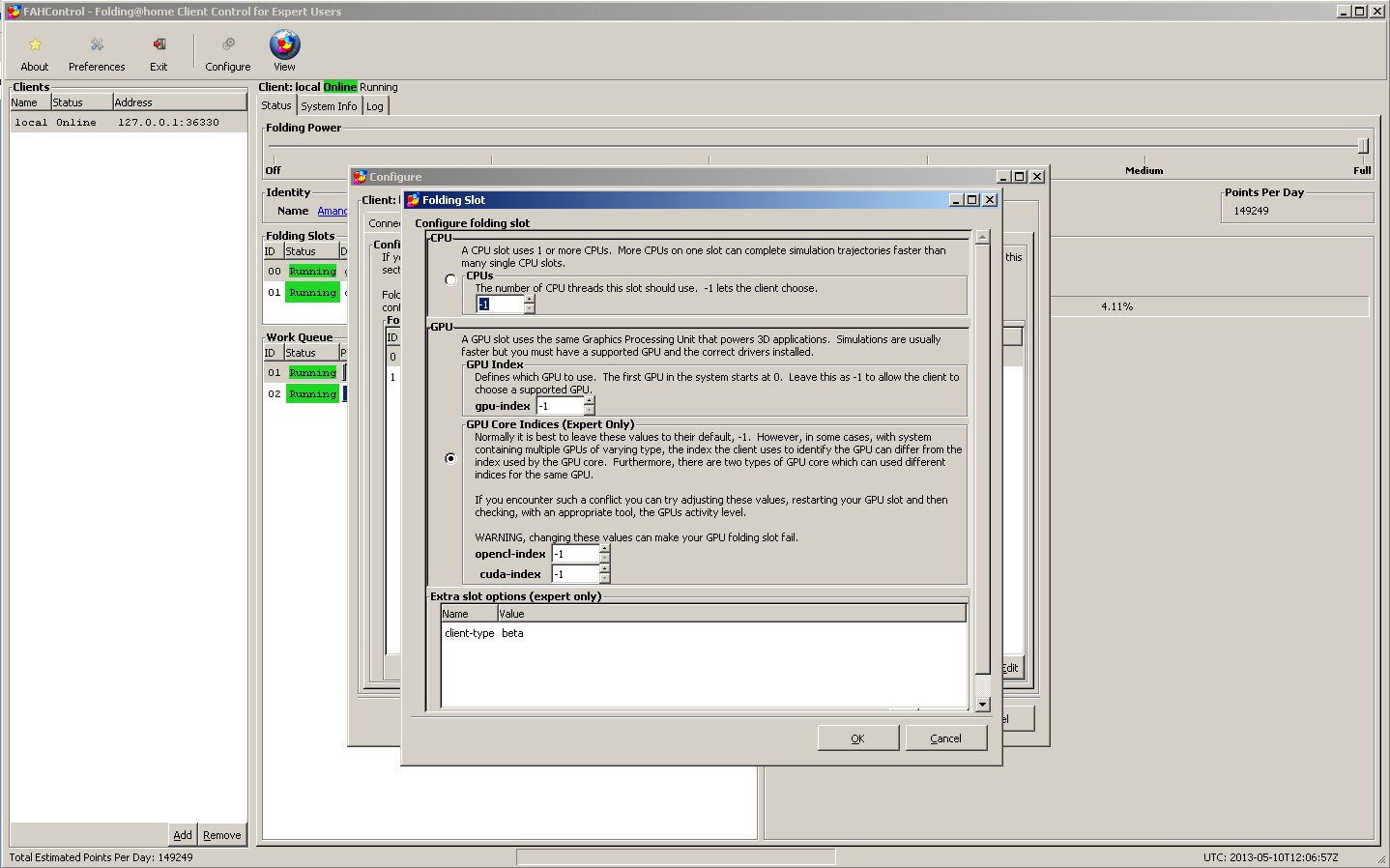Image resolution: width=1390 pixels, height=868 pixels.
Task: Sort clients by Status column header
Action: click(x=81, y=102)
